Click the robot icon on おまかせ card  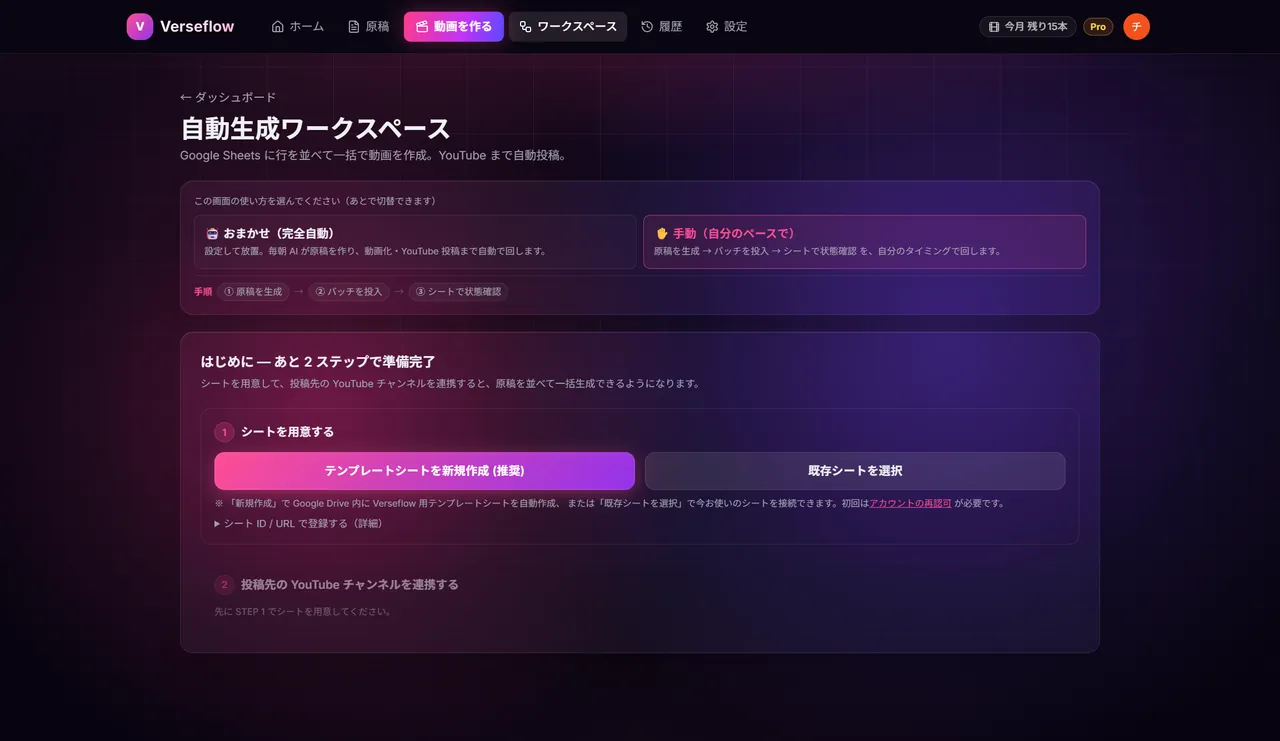click(x=212, y=233)
